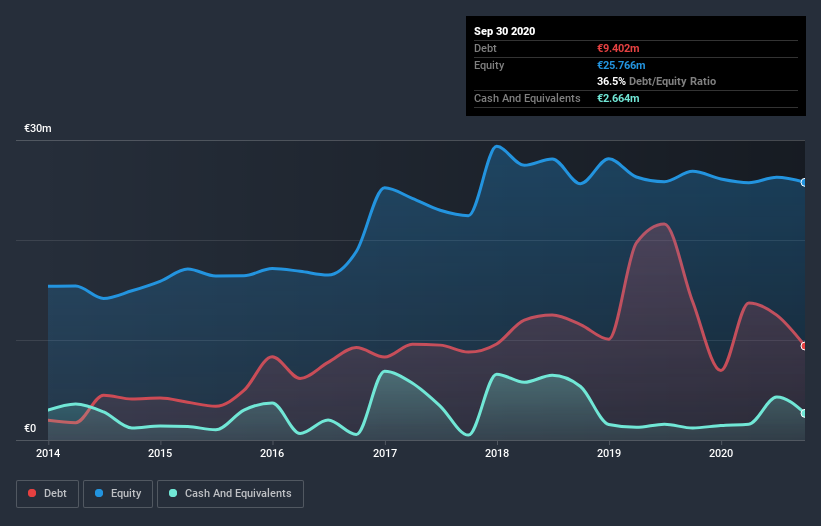Click the €9.402m debt value
The image size is (821, 526).
tap(618, 48)
